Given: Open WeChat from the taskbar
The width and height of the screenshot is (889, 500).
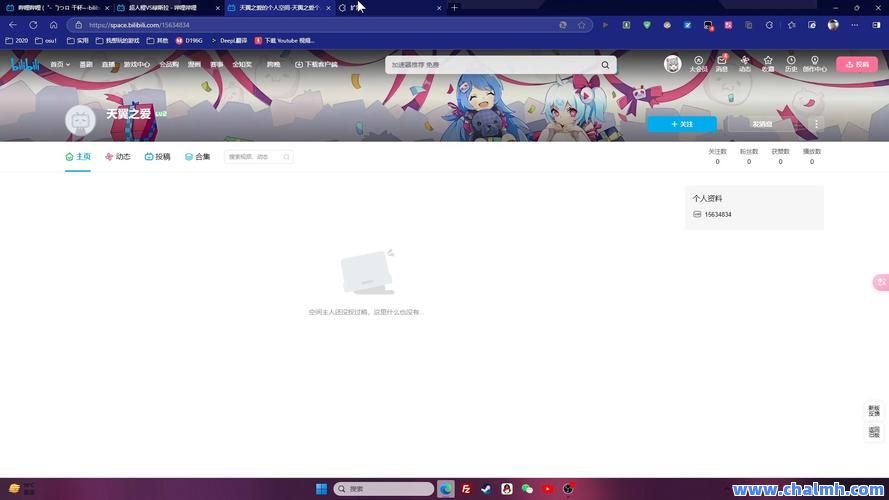Looking at the screenshot, I should tap(527, 489).
